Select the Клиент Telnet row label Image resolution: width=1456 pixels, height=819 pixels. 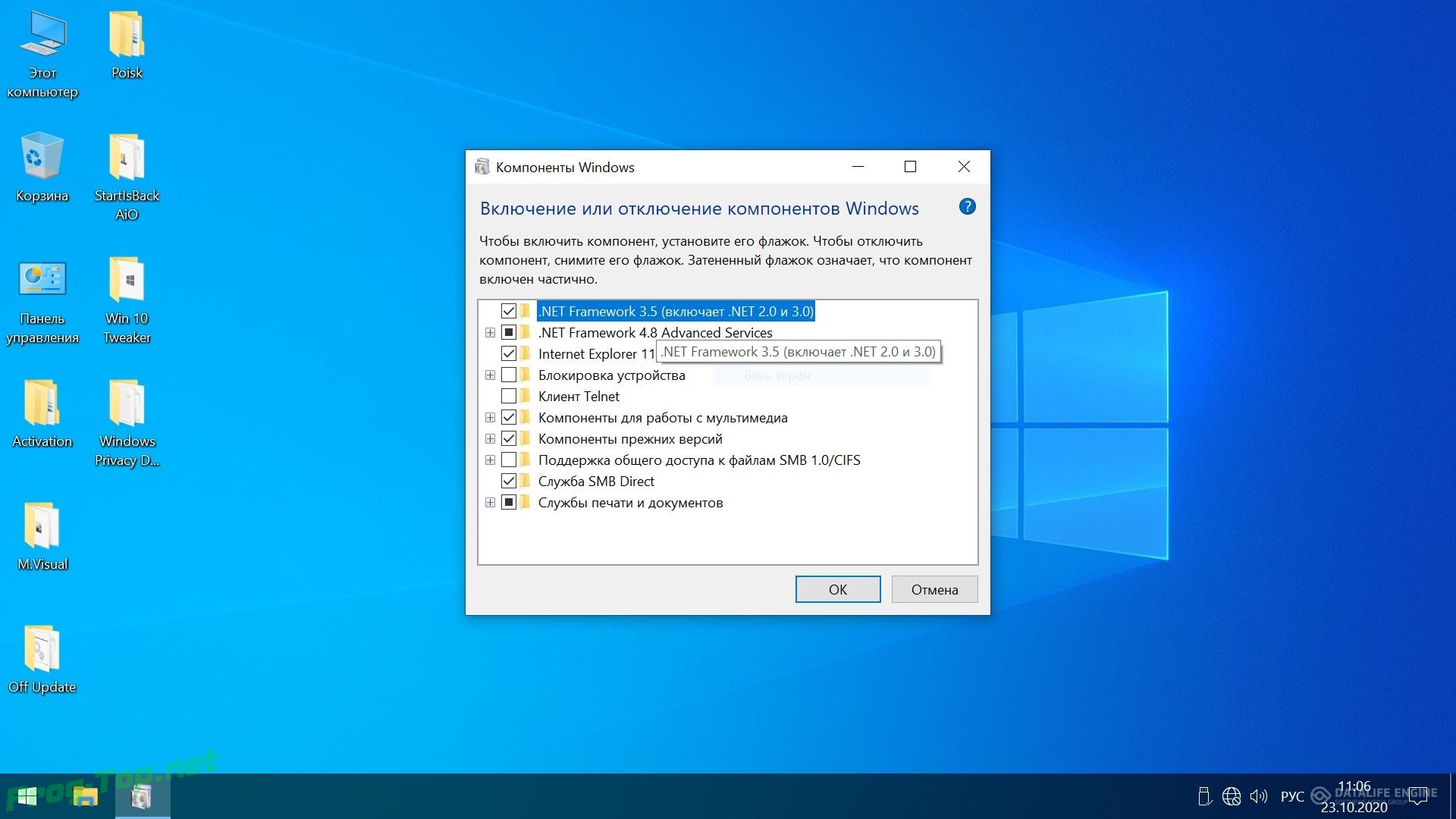click(579, 396)
